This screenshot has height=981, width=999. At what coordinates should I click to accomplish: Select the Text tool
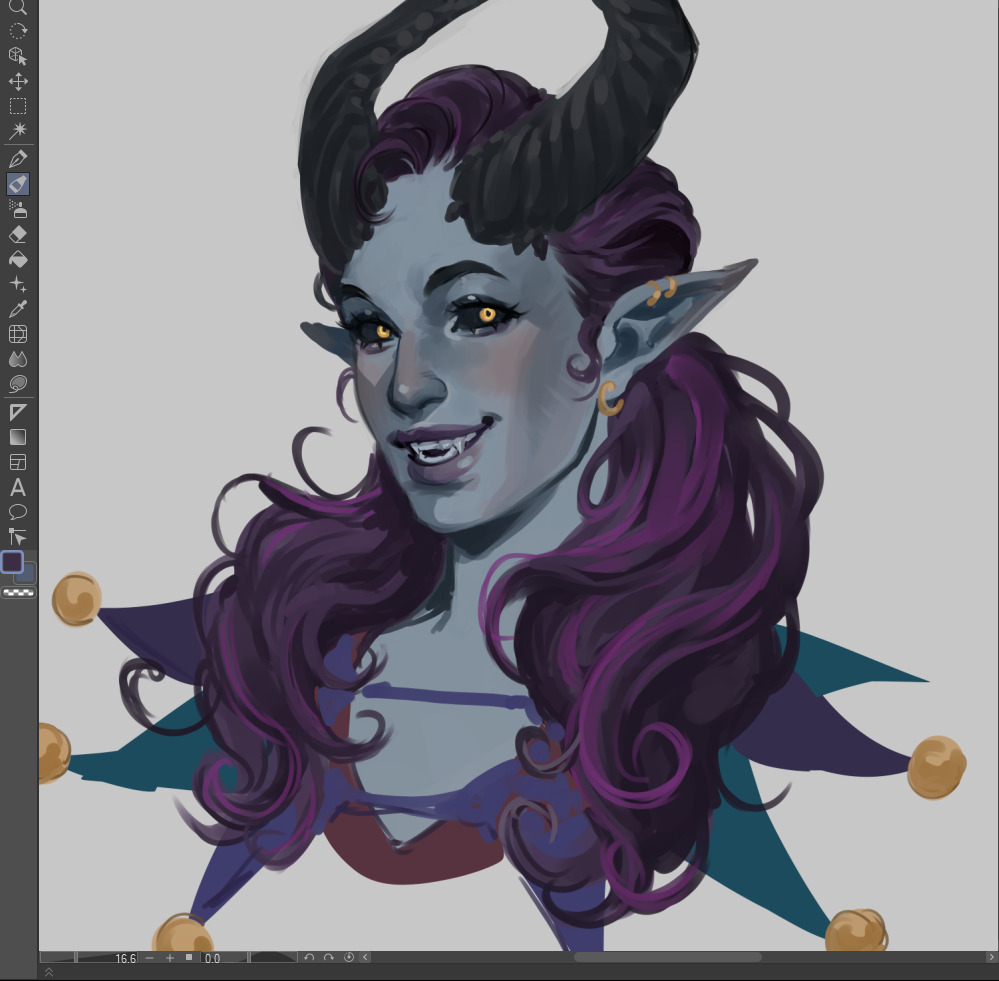(18, 487)
